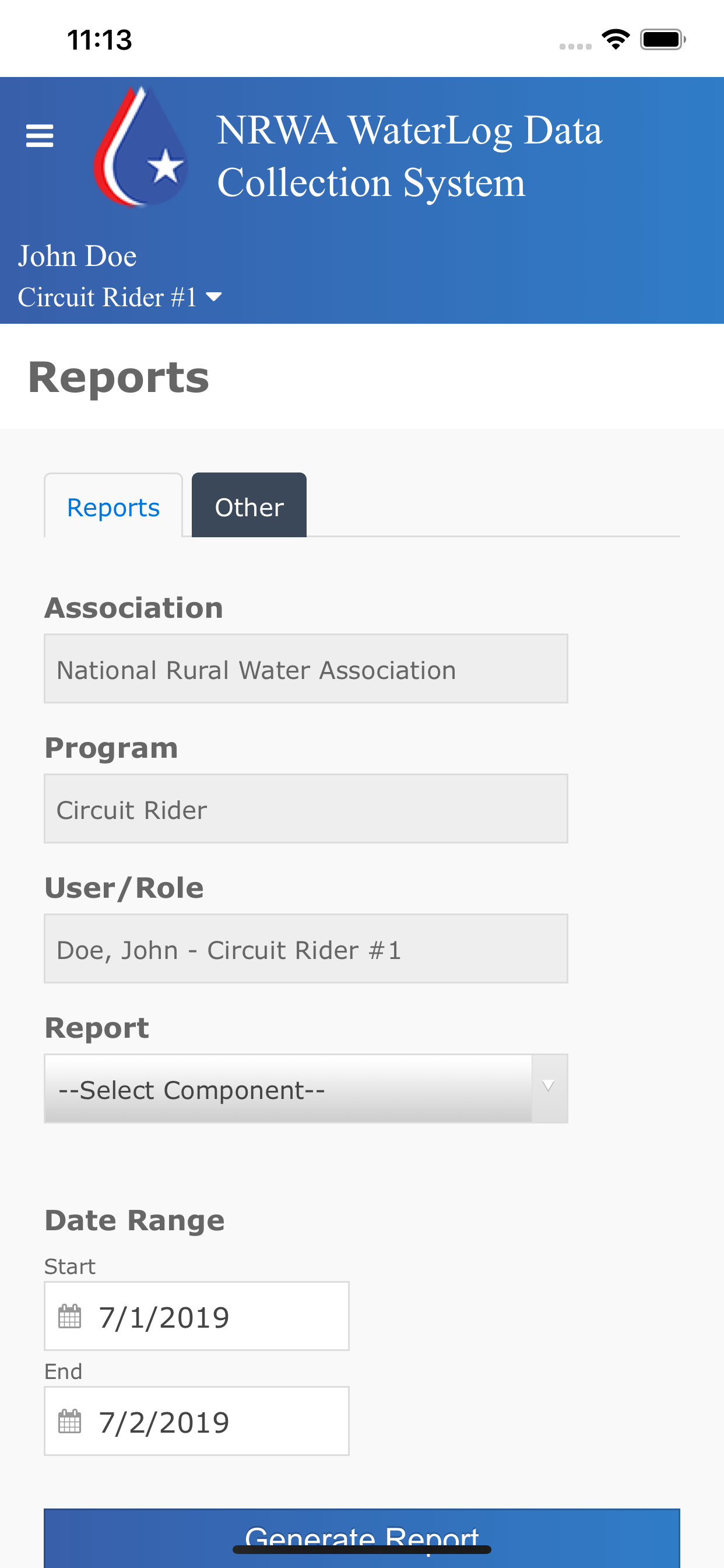Viewport: 724px width, 1568px height.
Task: Open the hamburger navigation menu
Action: [x=40, y=135]
